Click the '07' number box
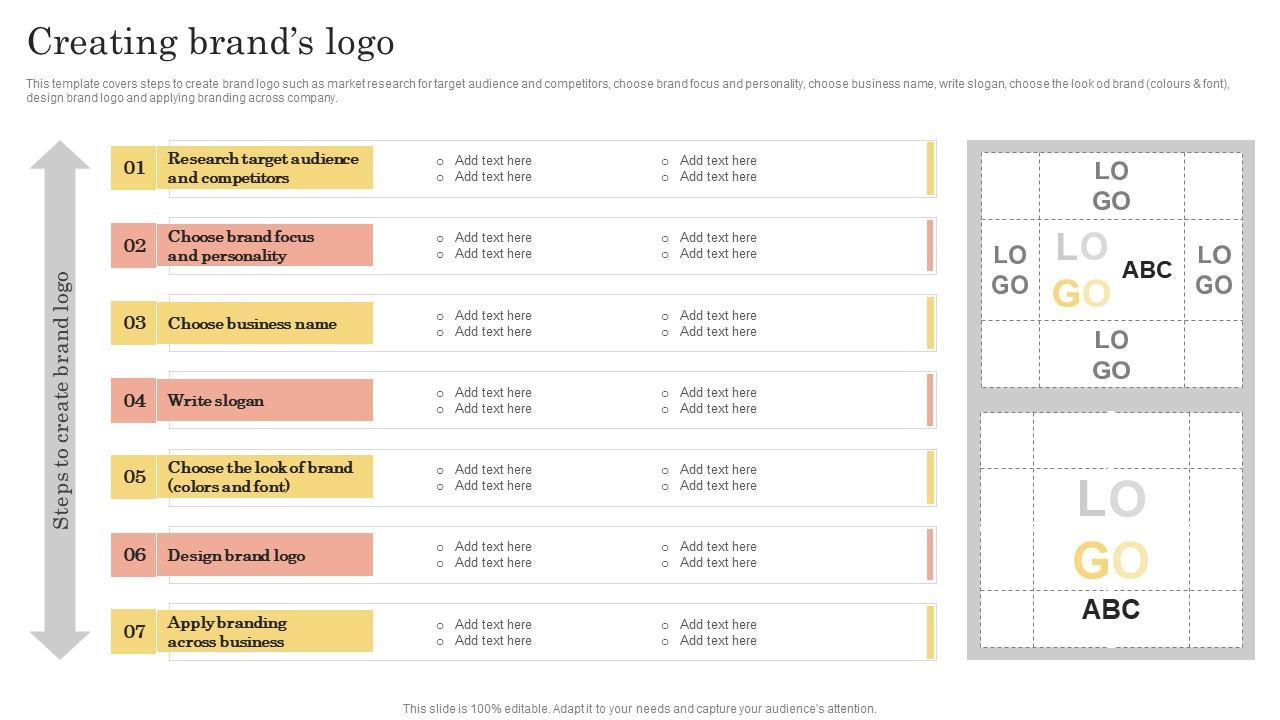Screen dimensions: 1280x720 click(x=134, y=632)
